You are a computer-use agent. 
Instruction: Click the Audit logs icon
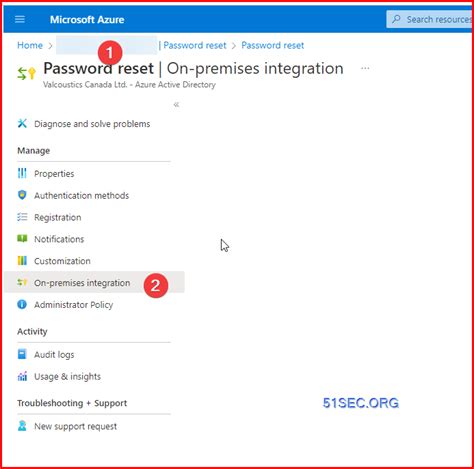[22, 354]
